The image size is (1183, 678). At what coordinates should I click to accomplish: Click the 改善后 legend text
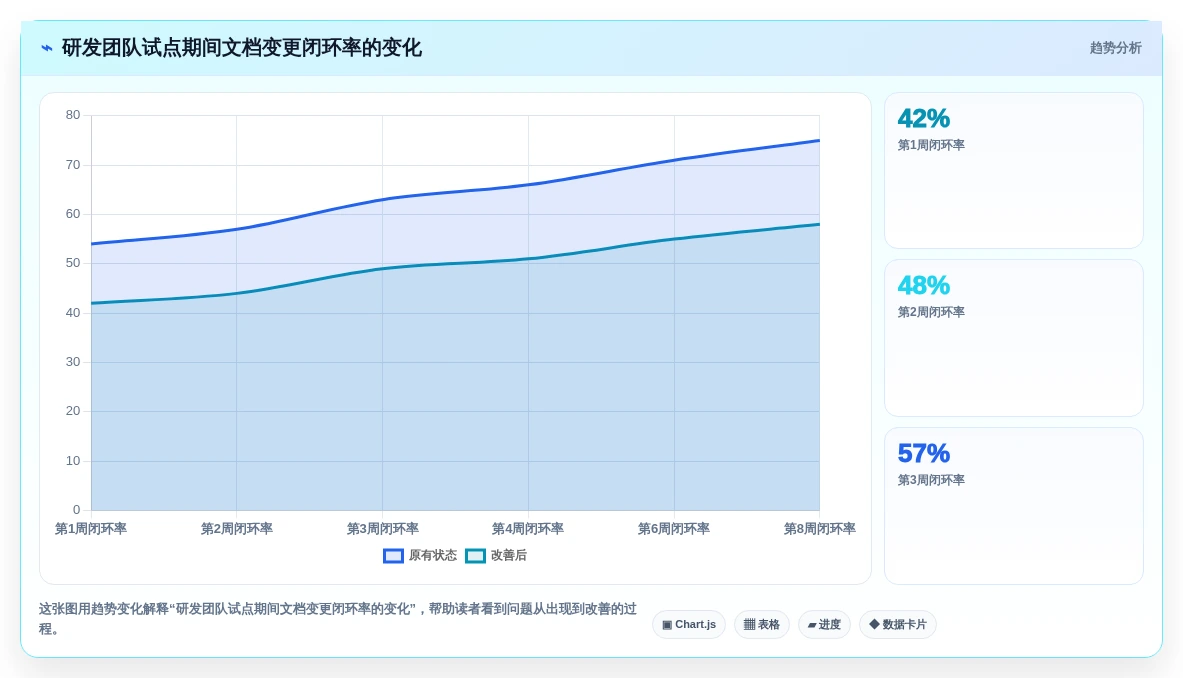[x=509, y=556]
